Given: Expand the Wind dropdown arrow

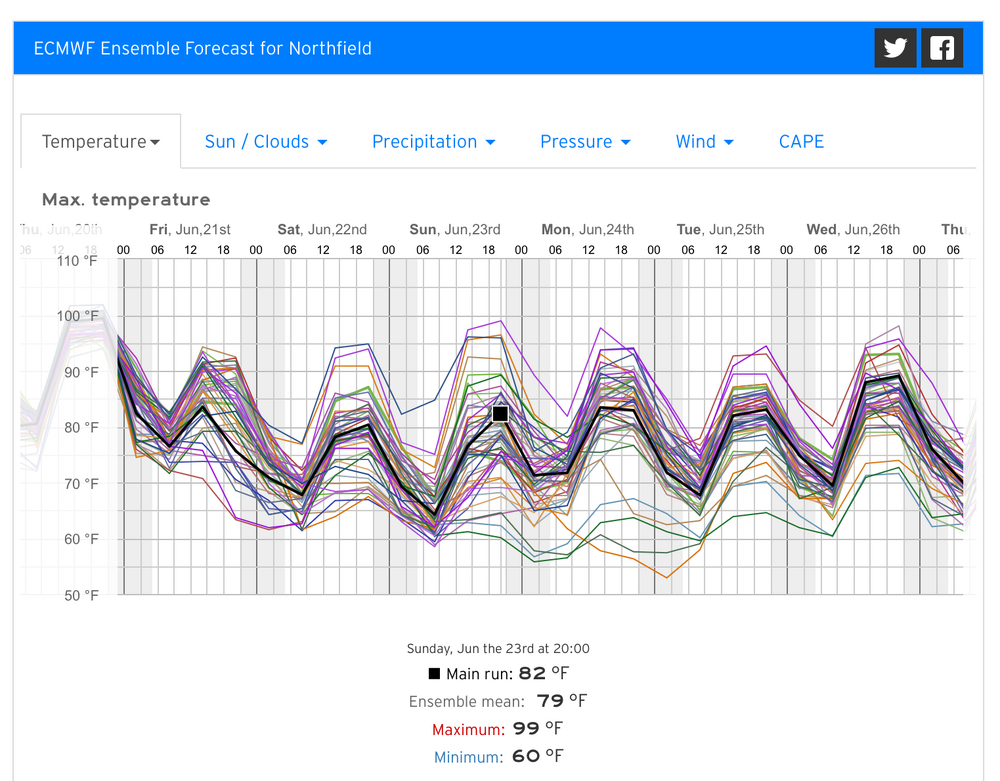Looking at the screenshot, I should click(729, 142).
